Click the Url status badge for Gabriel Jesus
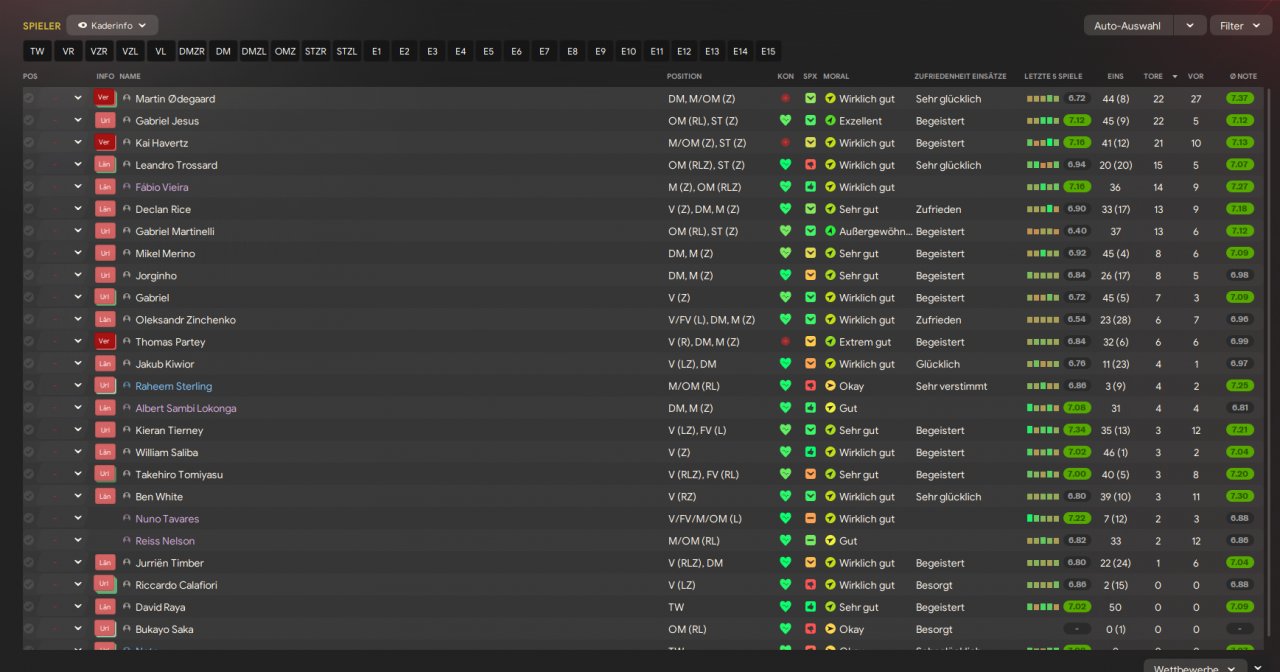 [105, 120]
